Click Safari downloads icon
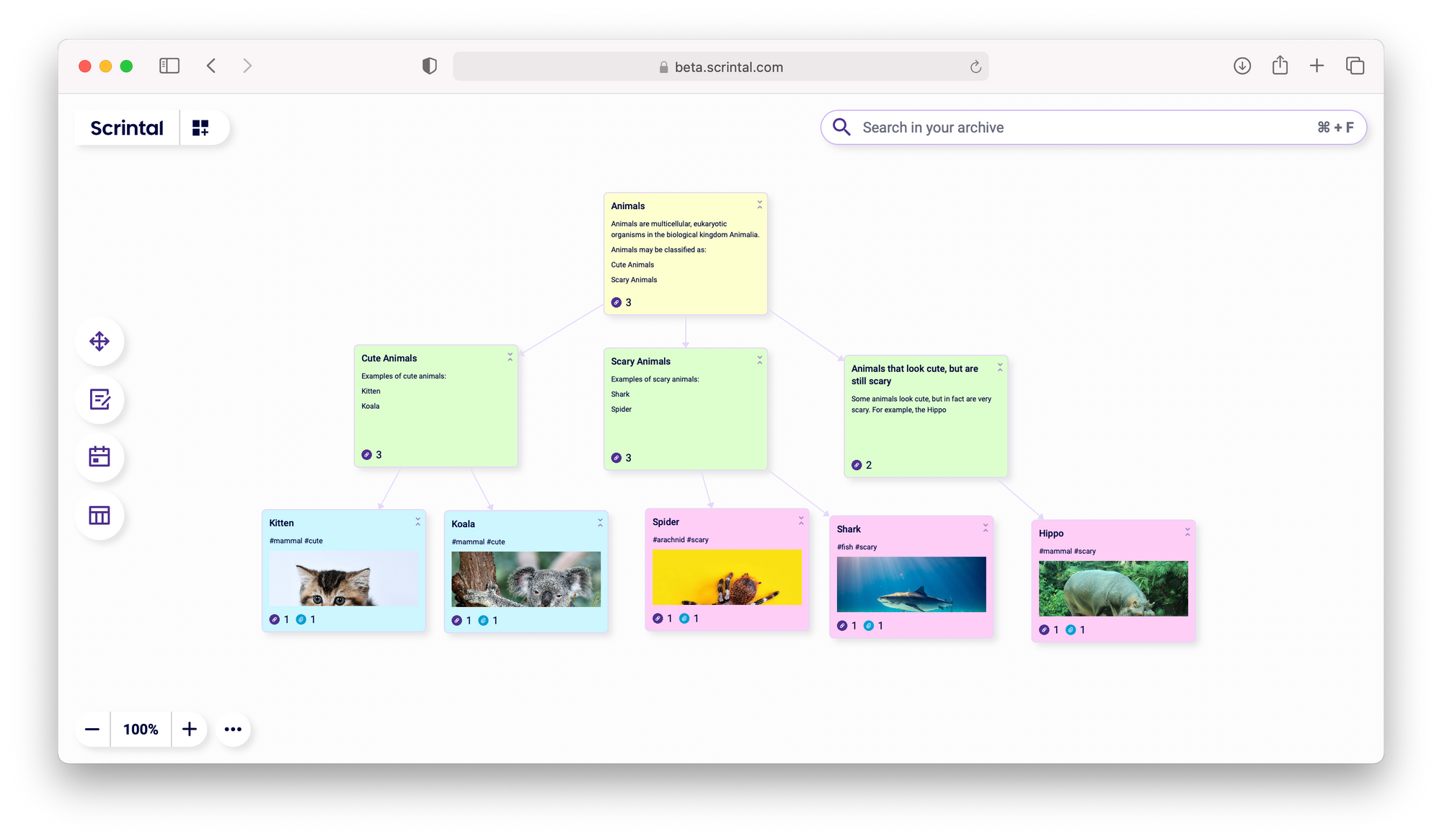This screenshot has width=1442, height=840. click(1242, 66)
